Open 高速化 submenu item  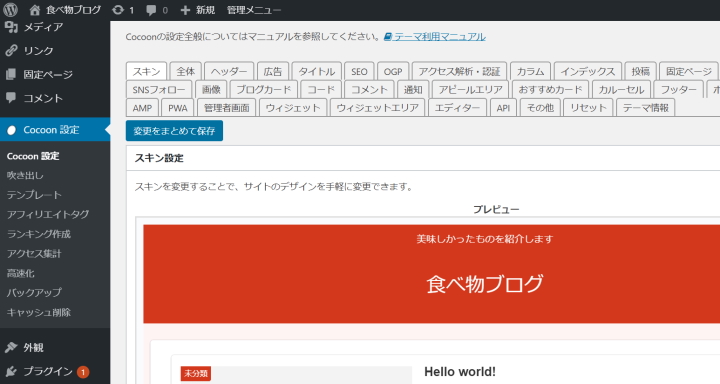point(21,273)
